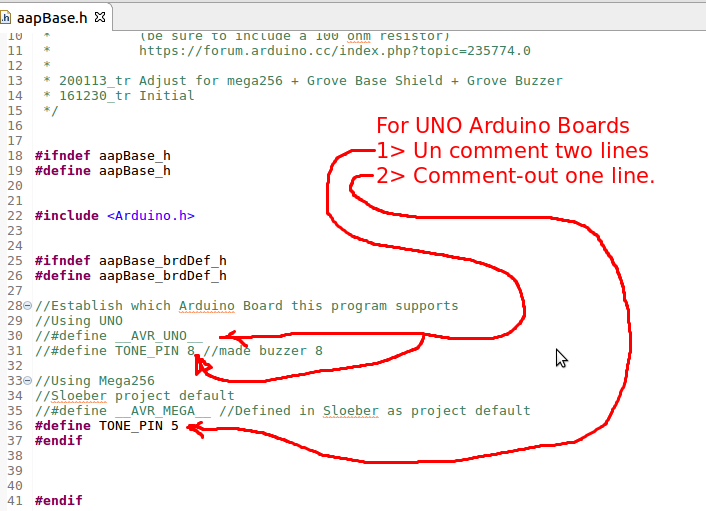Screen dimensions: 706x511
Task: Click the "#define TONE_PIN 5" statement
Action: (106, 425)
